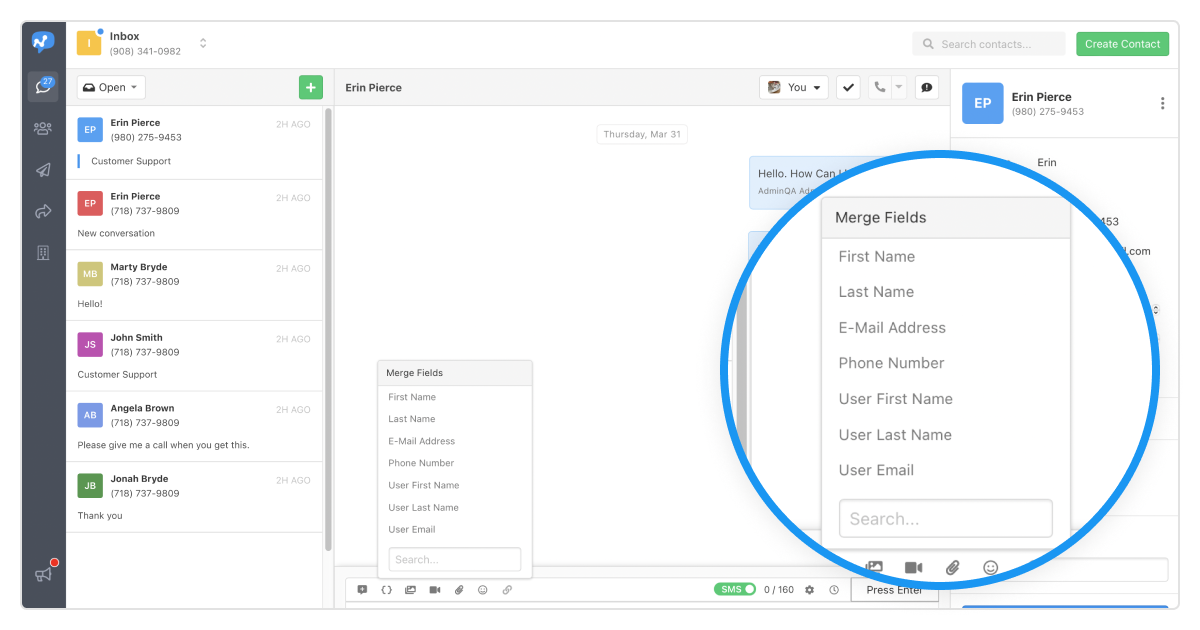Click the clock schedule message icon
The image size is (1200, 630).
834,590
